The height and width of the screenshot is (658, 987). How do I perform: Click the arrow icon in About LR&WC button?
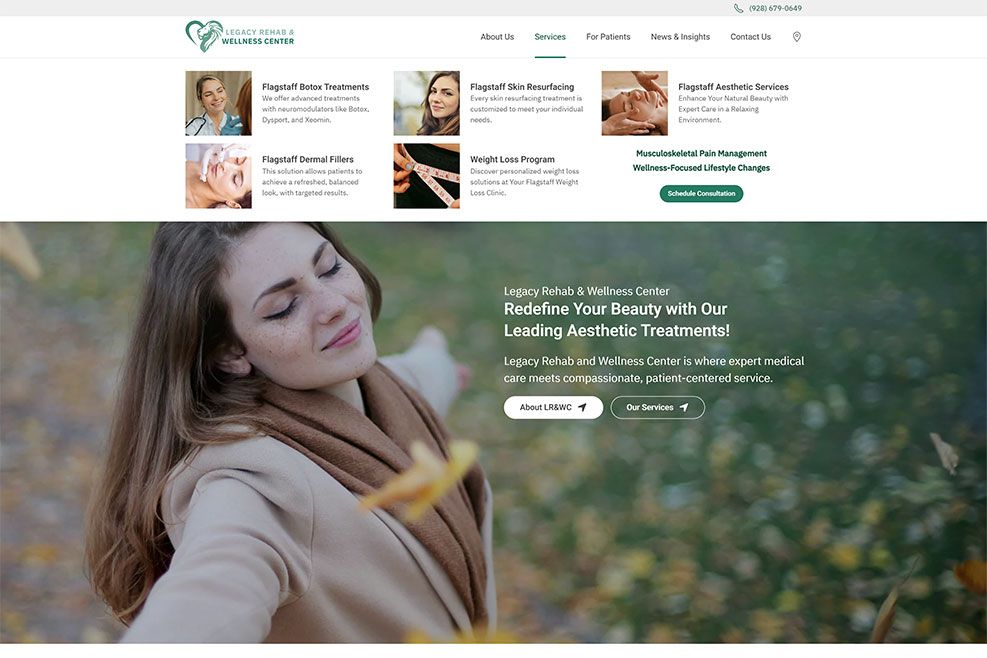coord(582,407)
